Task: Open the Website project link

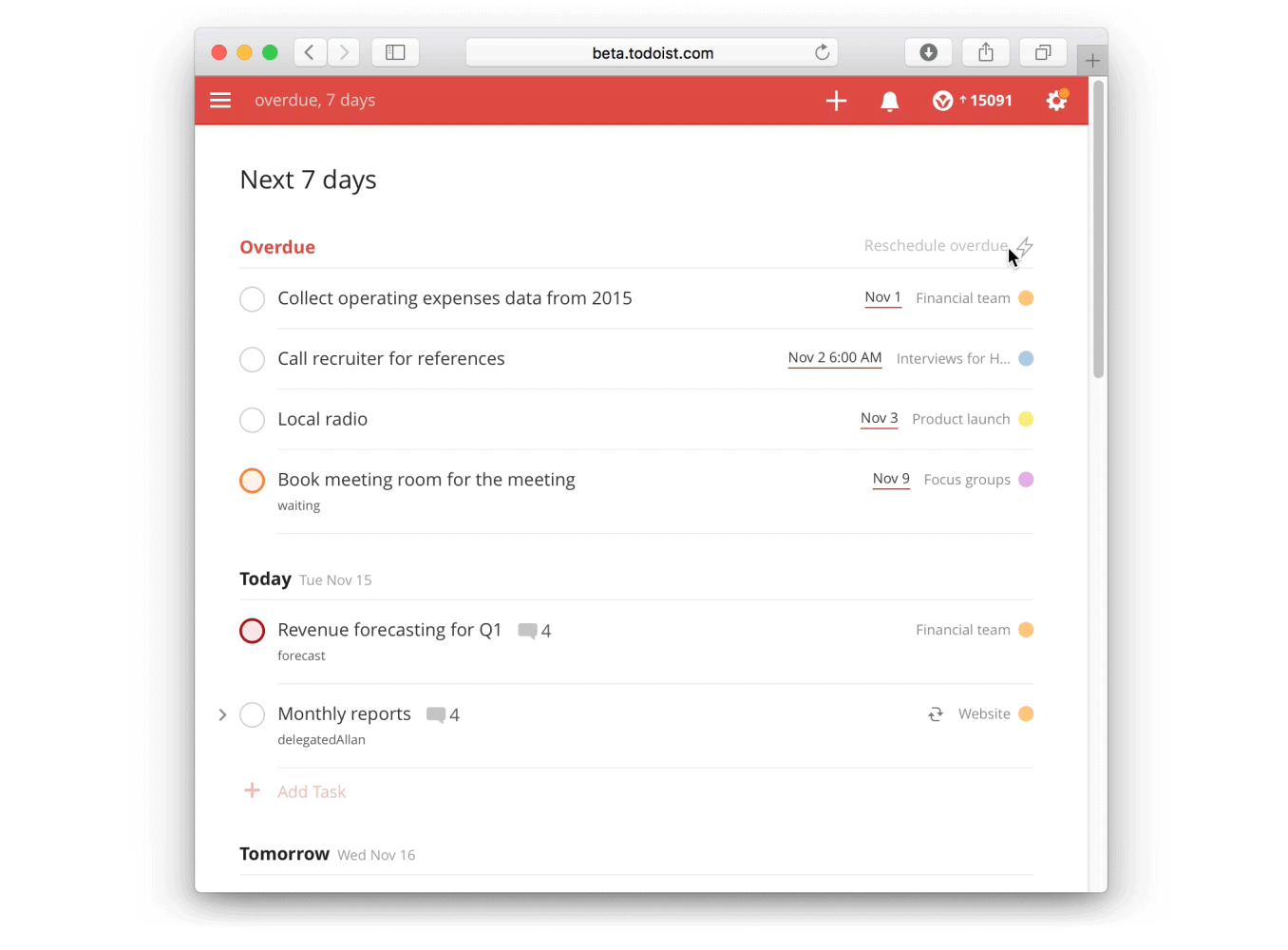Action: click(x=984, y=713)
